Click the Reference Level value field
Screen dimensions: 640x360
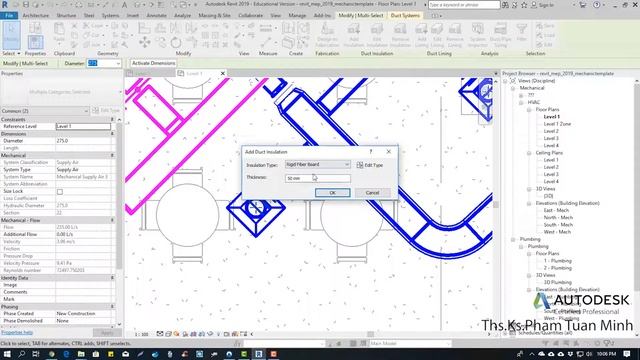click(83, 127)
